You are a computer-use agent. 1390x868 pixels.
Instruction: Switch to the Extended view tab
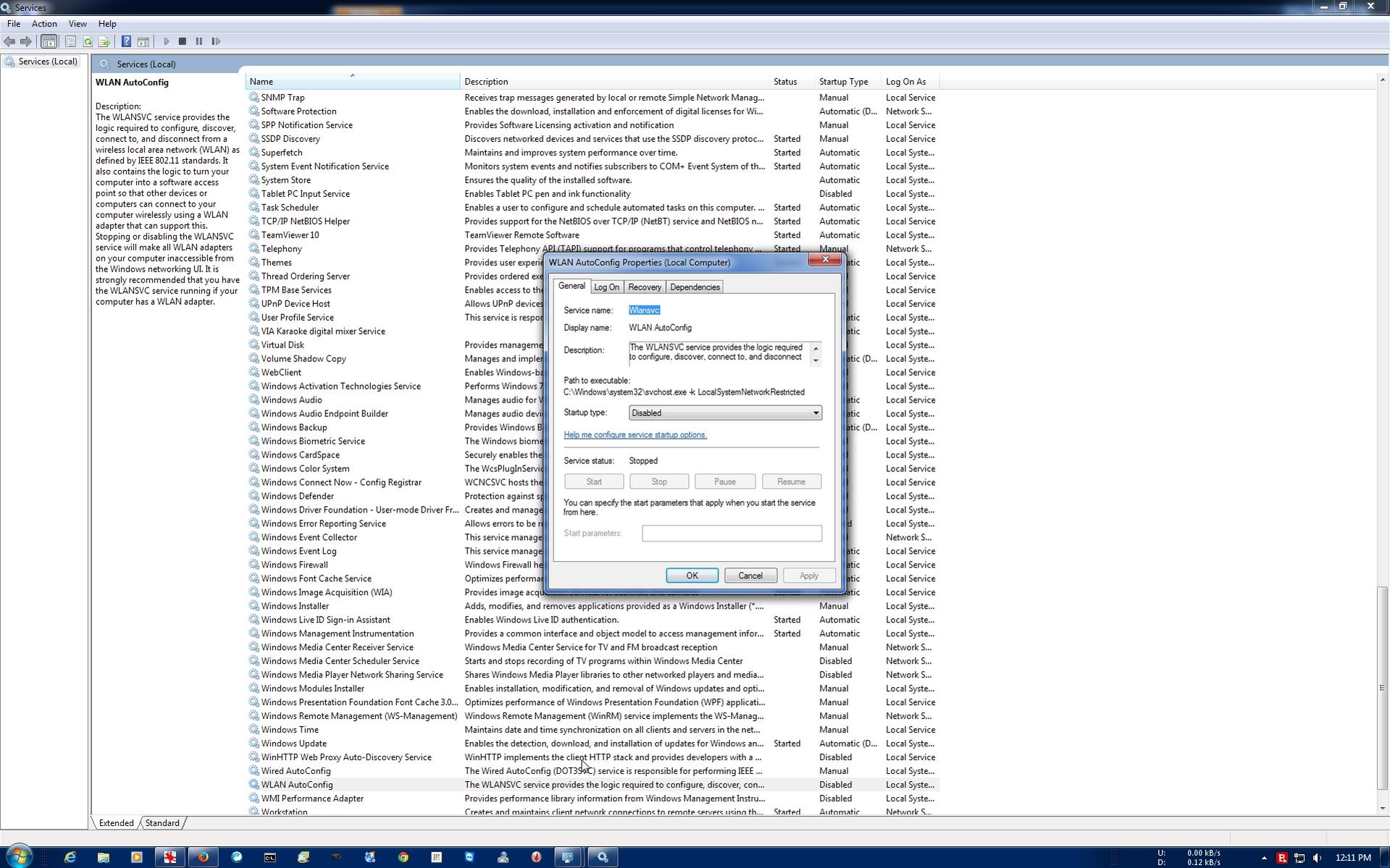pos(116,823)
